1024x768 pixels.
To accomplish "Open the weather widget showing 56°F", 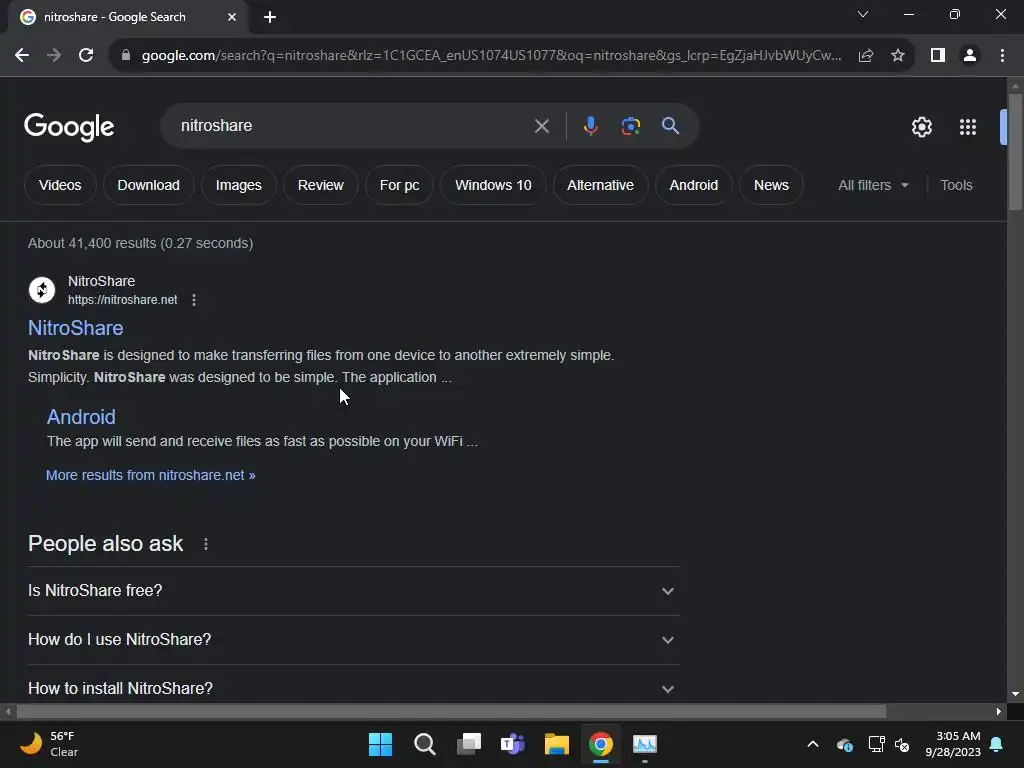I will point(49,744).
